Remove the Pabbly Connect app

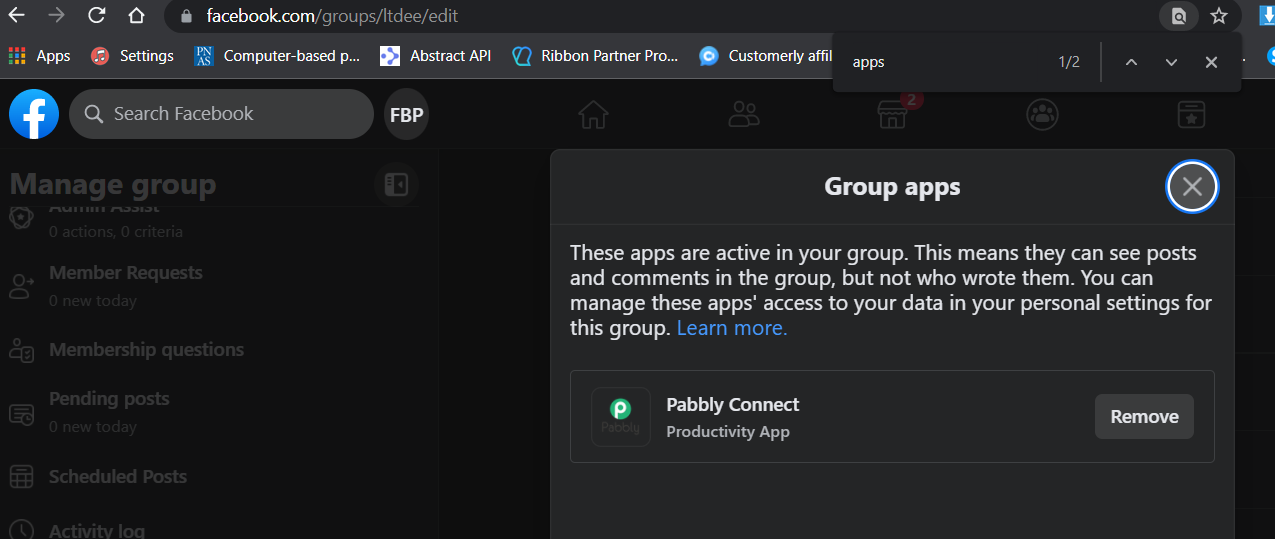pos(1144,417)
